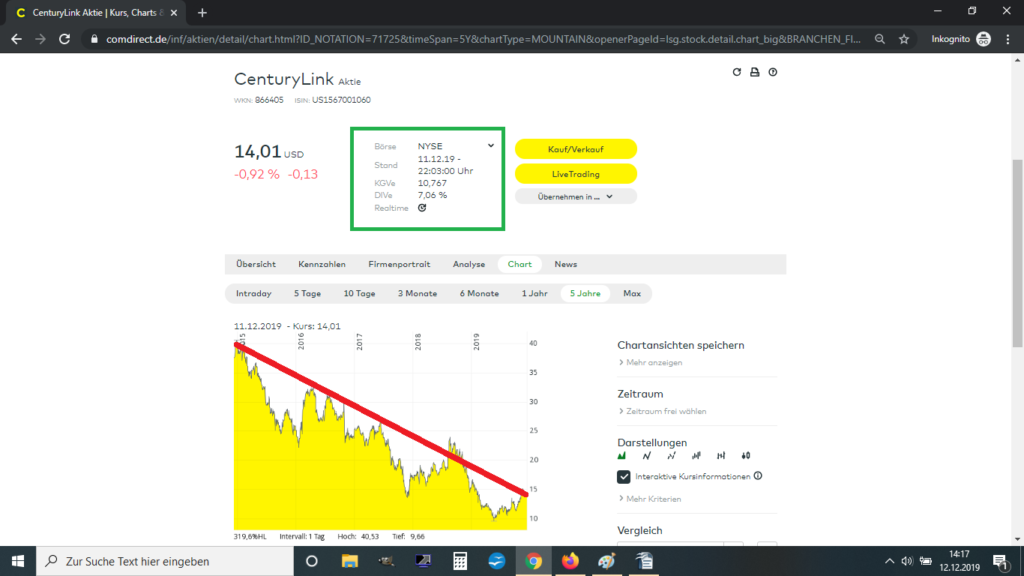Close the CenturyLink Aktie tab

pos(174,12)
